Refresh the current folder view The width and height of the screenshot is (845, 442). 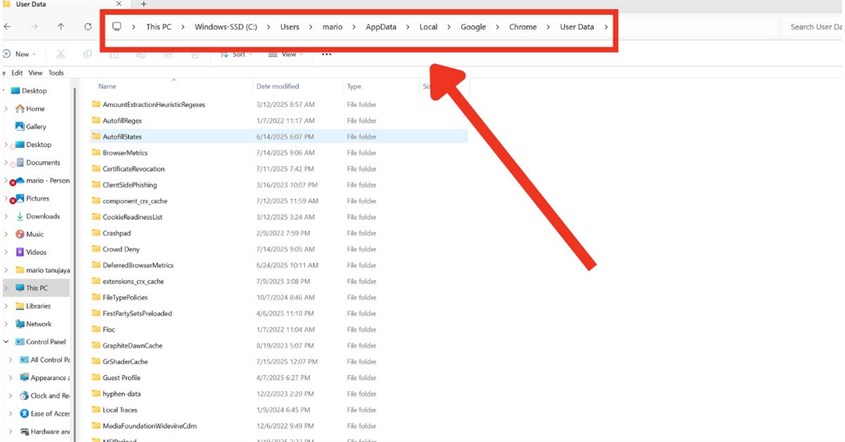pyautogui.click(x=88, y=26)
